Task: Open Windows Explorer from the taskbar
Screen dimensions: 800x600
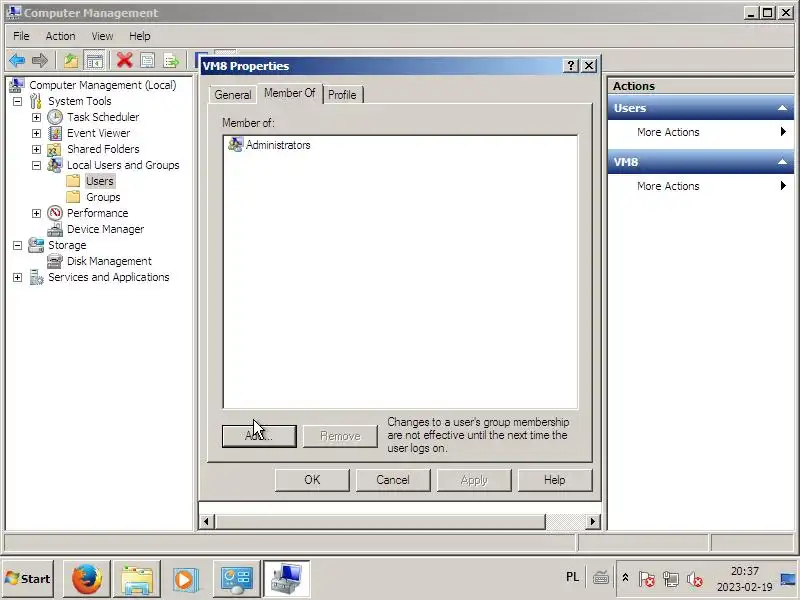Action: coord(137,579)
